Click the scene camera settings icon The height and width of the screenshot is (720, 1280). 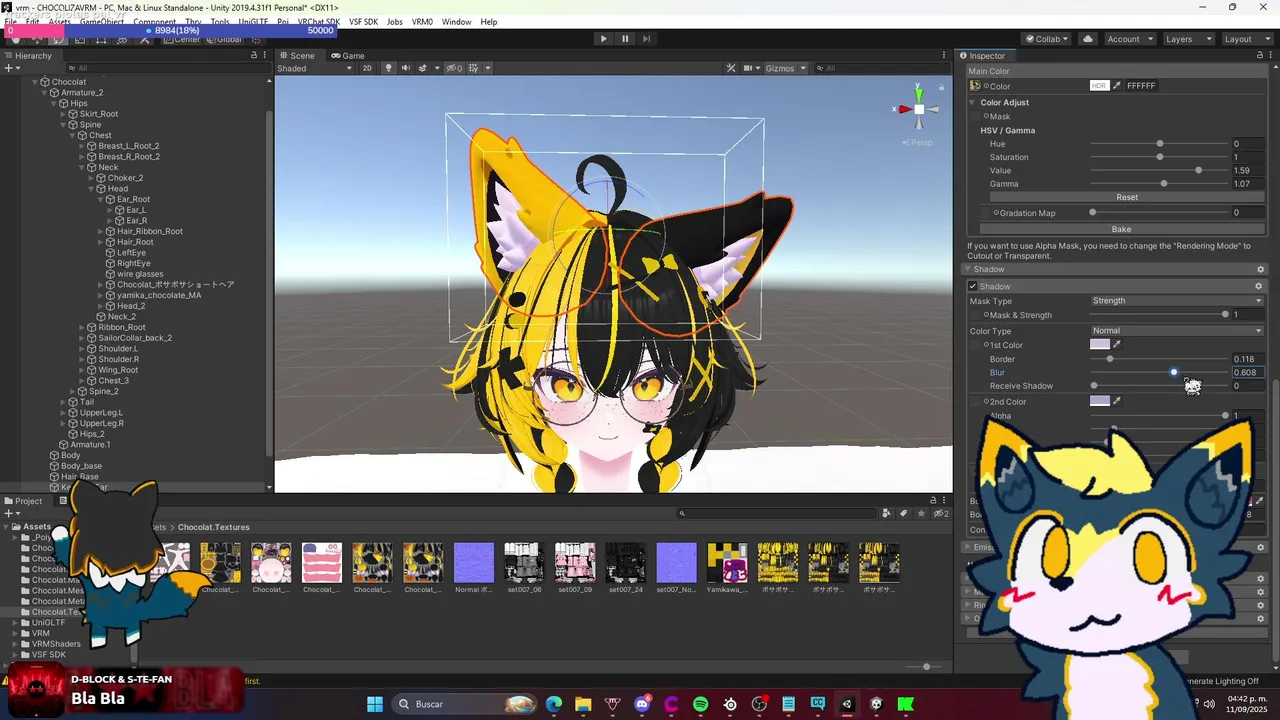pos(750,68)
